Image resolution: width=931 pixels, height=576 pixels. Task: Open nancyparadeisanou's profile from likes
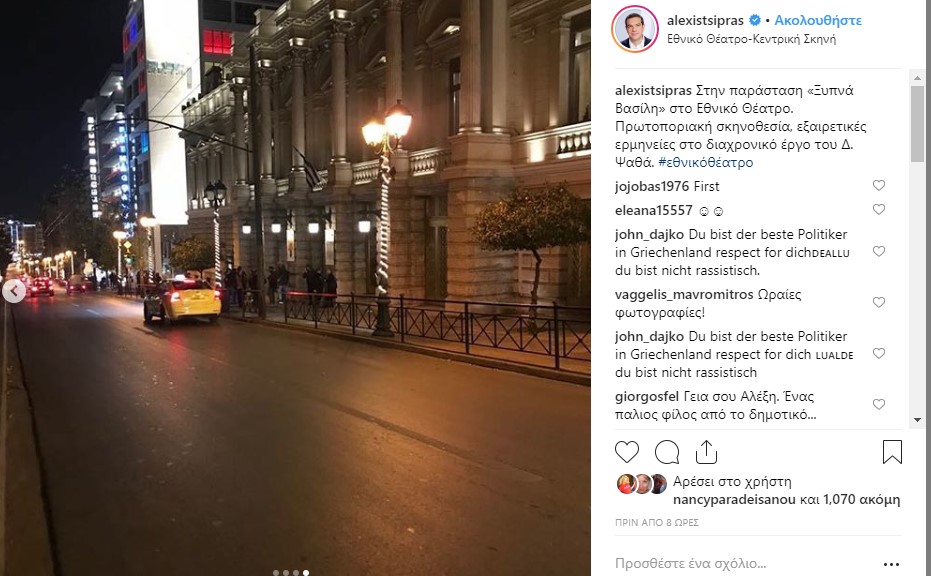(734, 499)
